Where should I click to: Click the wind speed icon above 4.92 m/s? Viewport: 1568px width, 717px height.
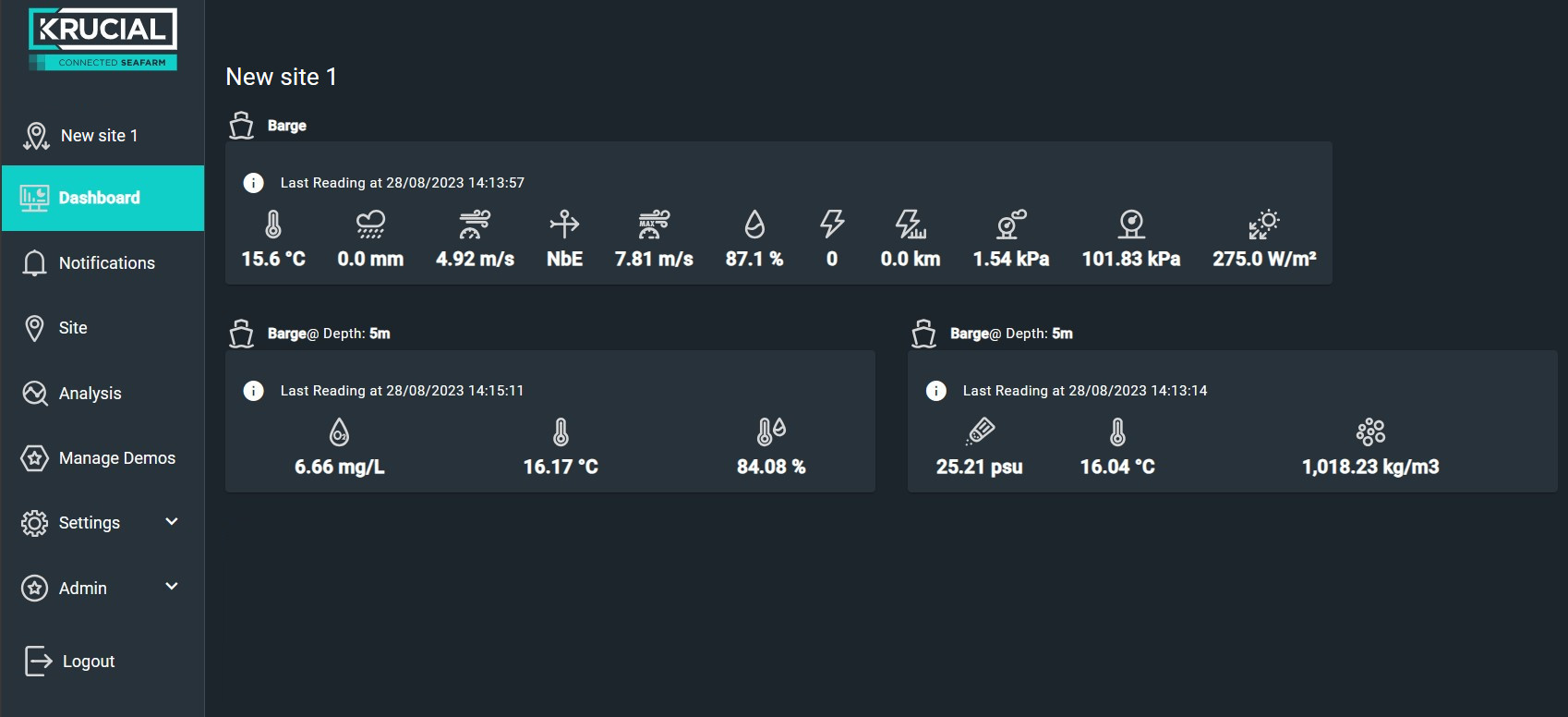pyautogui.click(x=475, y=225)
